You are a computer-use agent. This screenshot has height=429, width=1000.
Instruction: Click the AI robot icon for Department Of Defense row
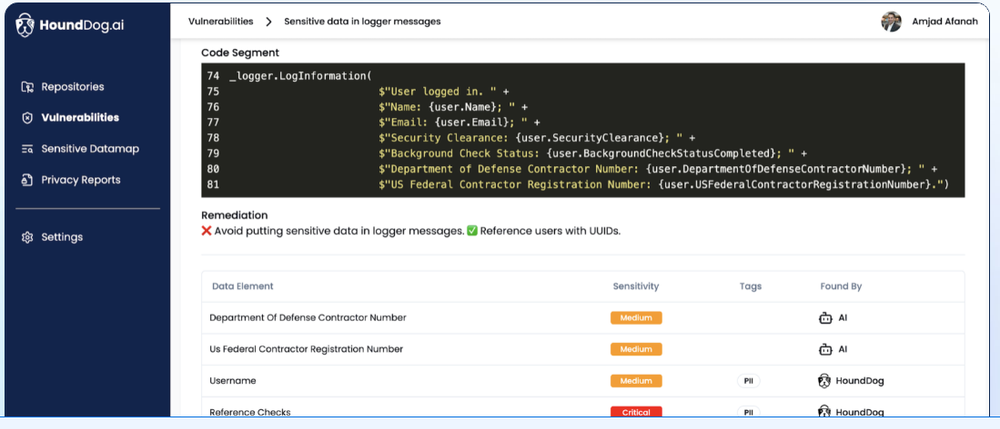pos(825,318)
